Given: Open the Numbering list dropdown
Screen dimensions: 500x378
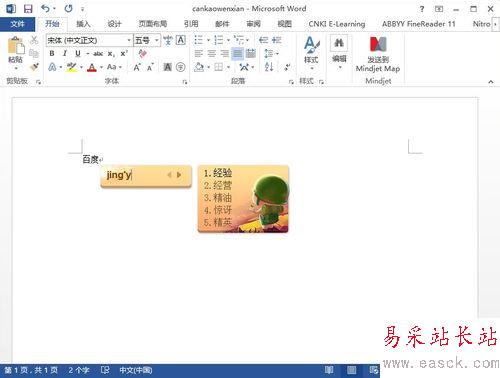Looking at the screenshot, I should 228,40.
